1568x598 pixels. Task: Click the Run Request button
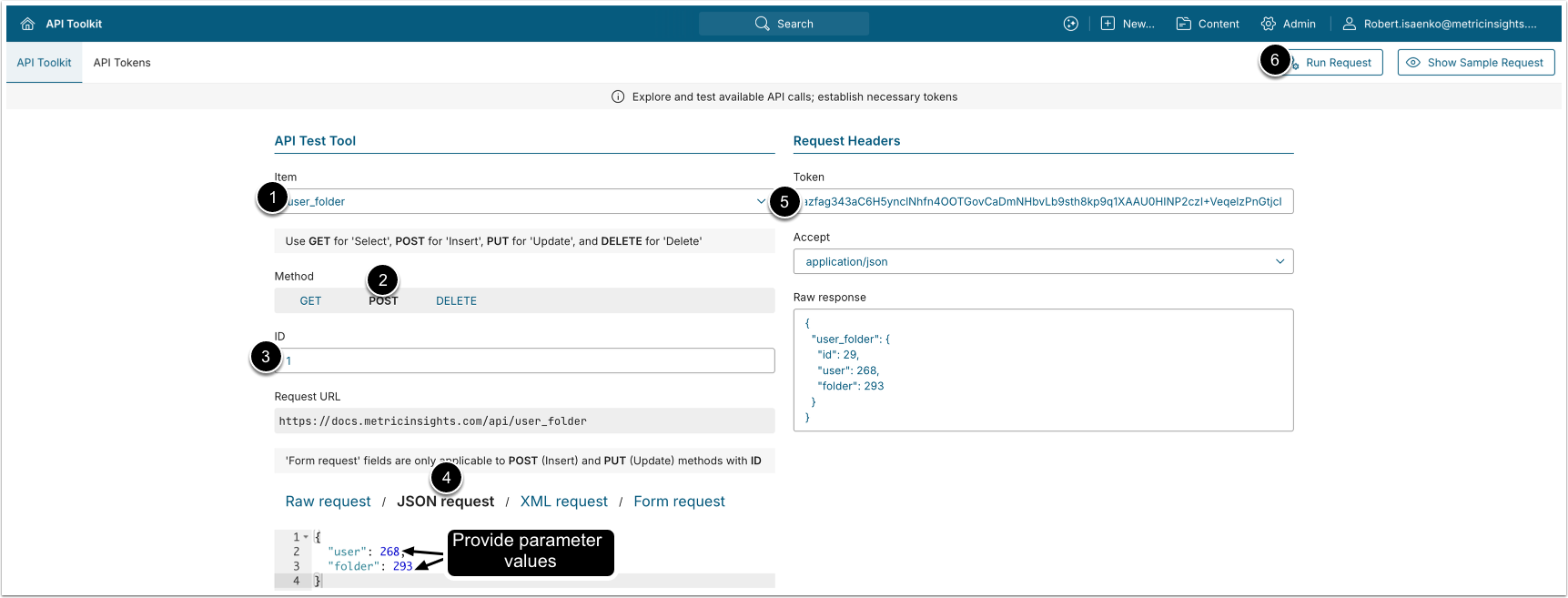(1338, 63)
